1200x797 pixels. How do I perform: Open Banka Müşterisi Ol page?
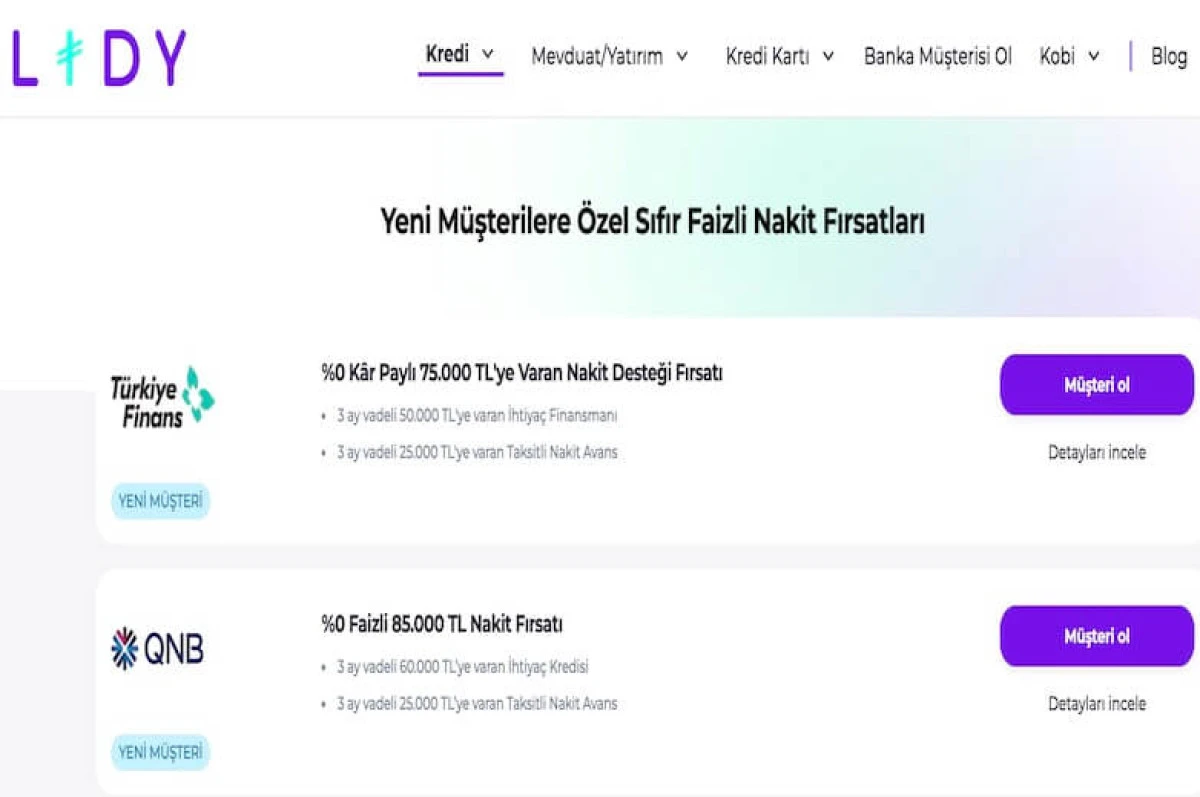pos(938,56)
